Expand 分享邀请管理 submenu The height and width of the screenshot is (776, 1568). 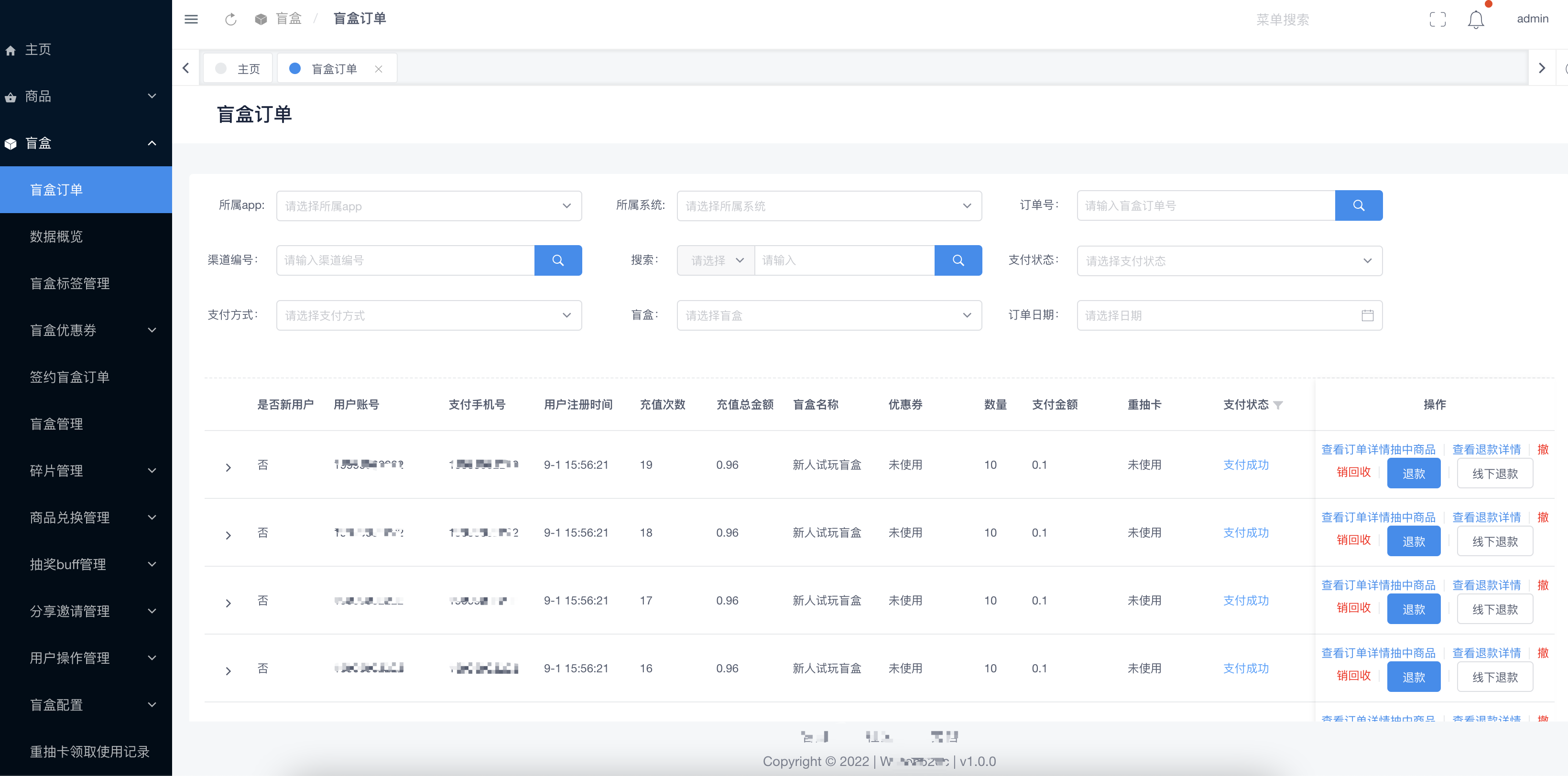86,611
